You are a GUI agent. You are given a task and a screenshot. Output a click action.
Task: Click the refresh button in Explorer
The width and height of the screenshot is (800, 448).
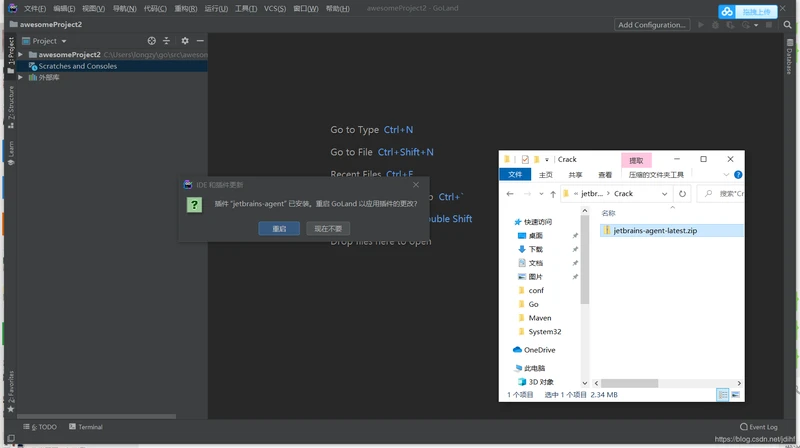point(682,194)
